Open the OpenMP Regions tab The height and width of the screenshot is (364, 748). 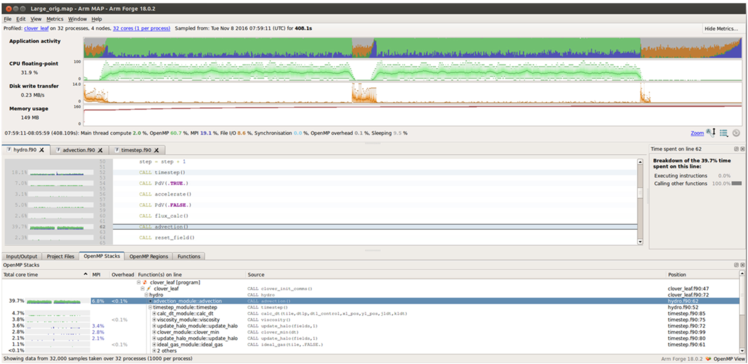click(x=149, y=256)
